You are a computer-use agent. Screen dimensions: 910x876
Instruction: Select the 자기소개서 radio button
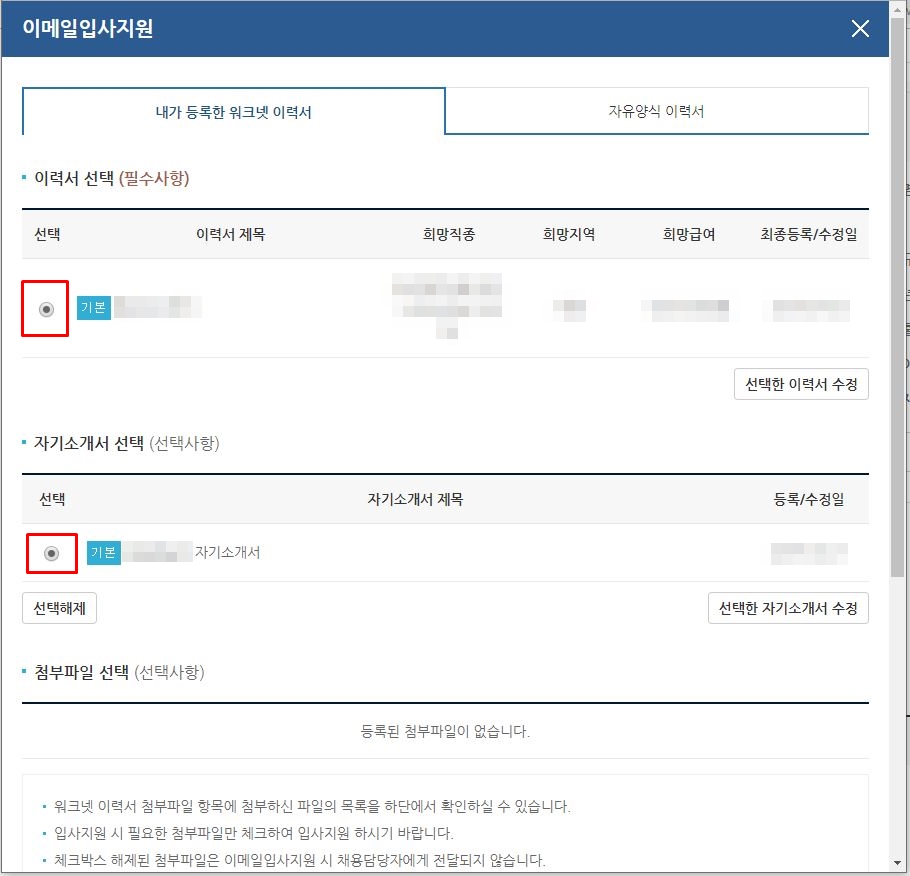(x=52, y=554)
